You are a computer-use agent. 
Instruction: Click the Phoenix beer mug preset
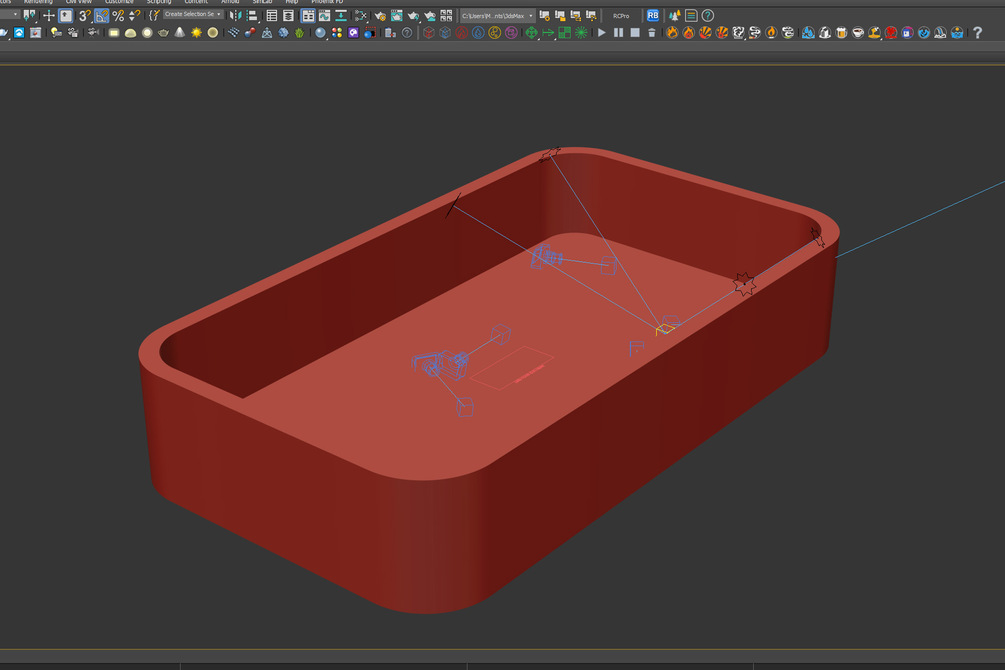coord(842,33)
